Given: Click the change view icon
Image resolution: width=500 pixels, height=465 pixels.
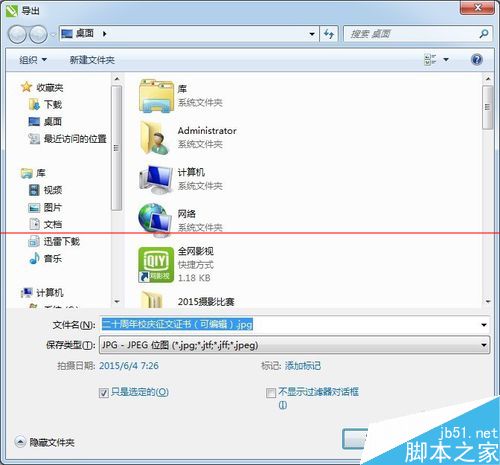Looking at the screenshot, I should (430, 60).
